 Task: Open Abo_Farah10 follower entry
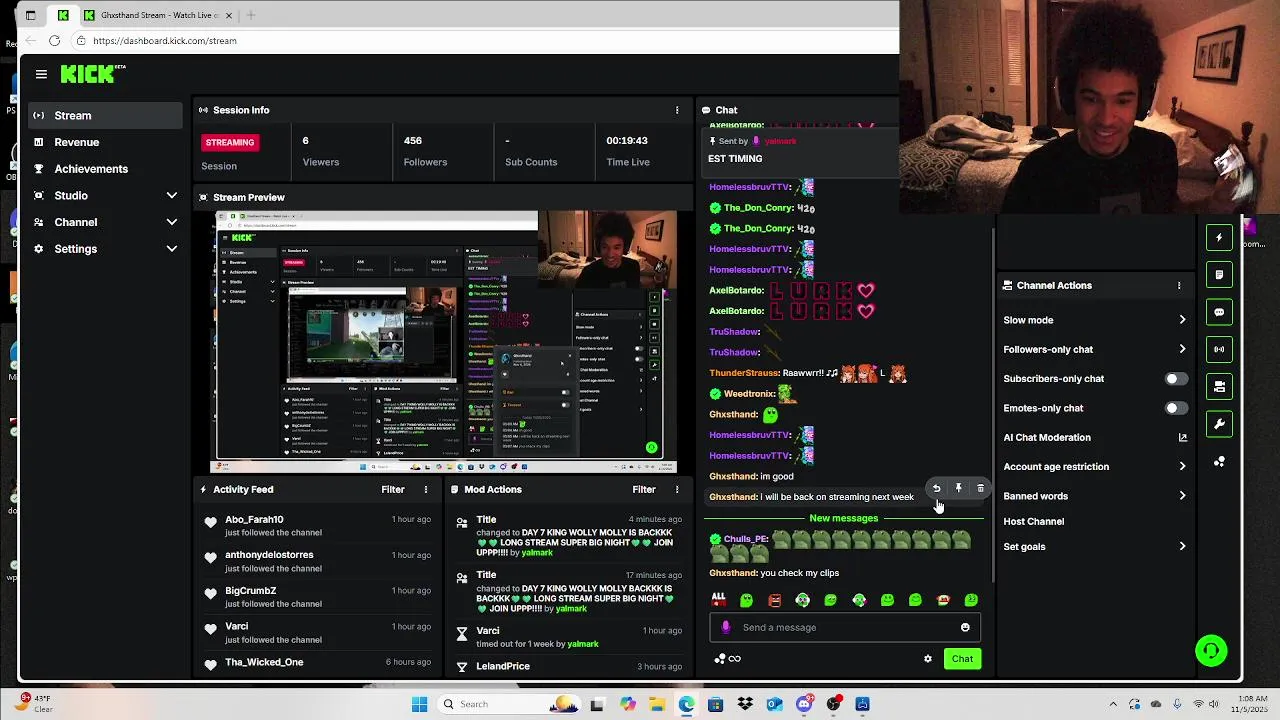pyautogui.click(x=254, y=519)
